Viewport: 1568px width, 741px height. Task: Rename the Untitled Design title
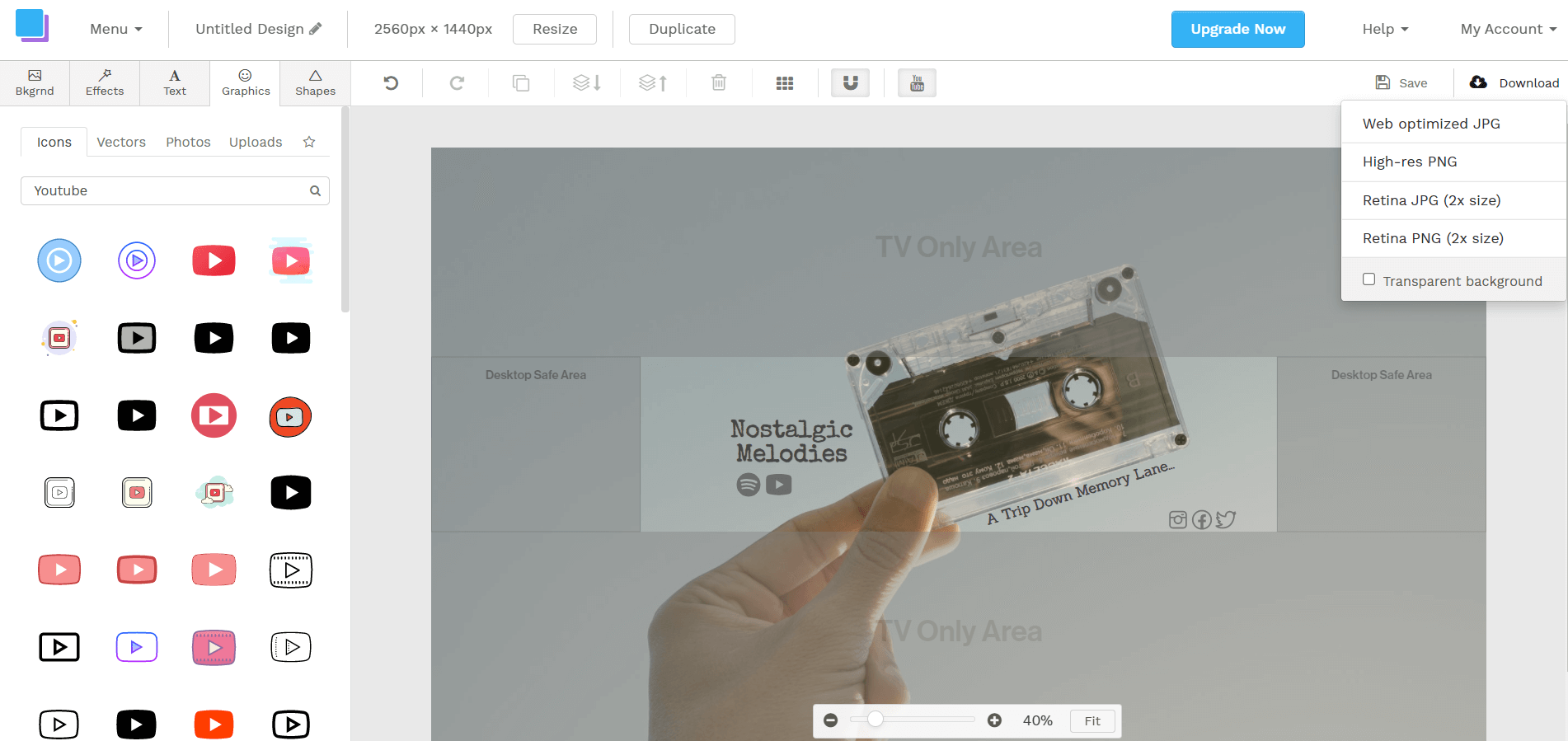[258, 29]
